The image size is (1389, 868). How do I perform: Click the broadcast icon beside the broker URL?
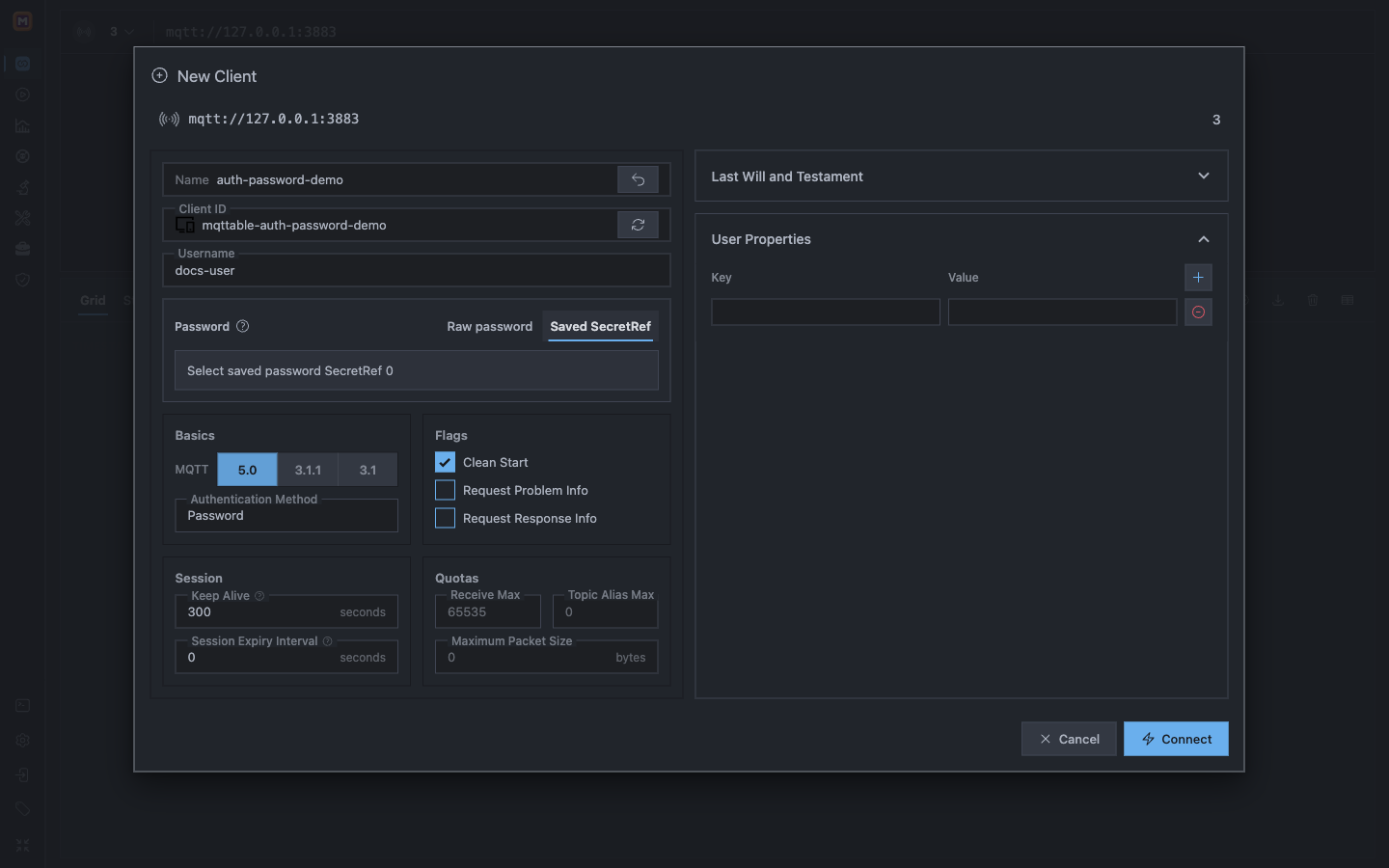pyautogui.click(x=169, y=120)
